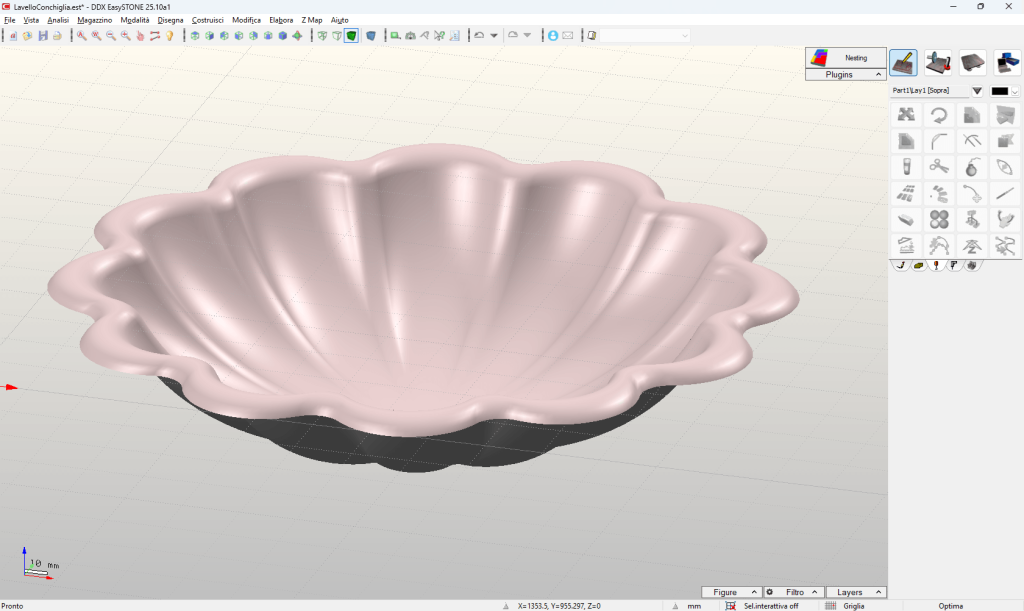Click the four circles tool icon
The height and width of the screenshot is (611, 1024).
939,219
